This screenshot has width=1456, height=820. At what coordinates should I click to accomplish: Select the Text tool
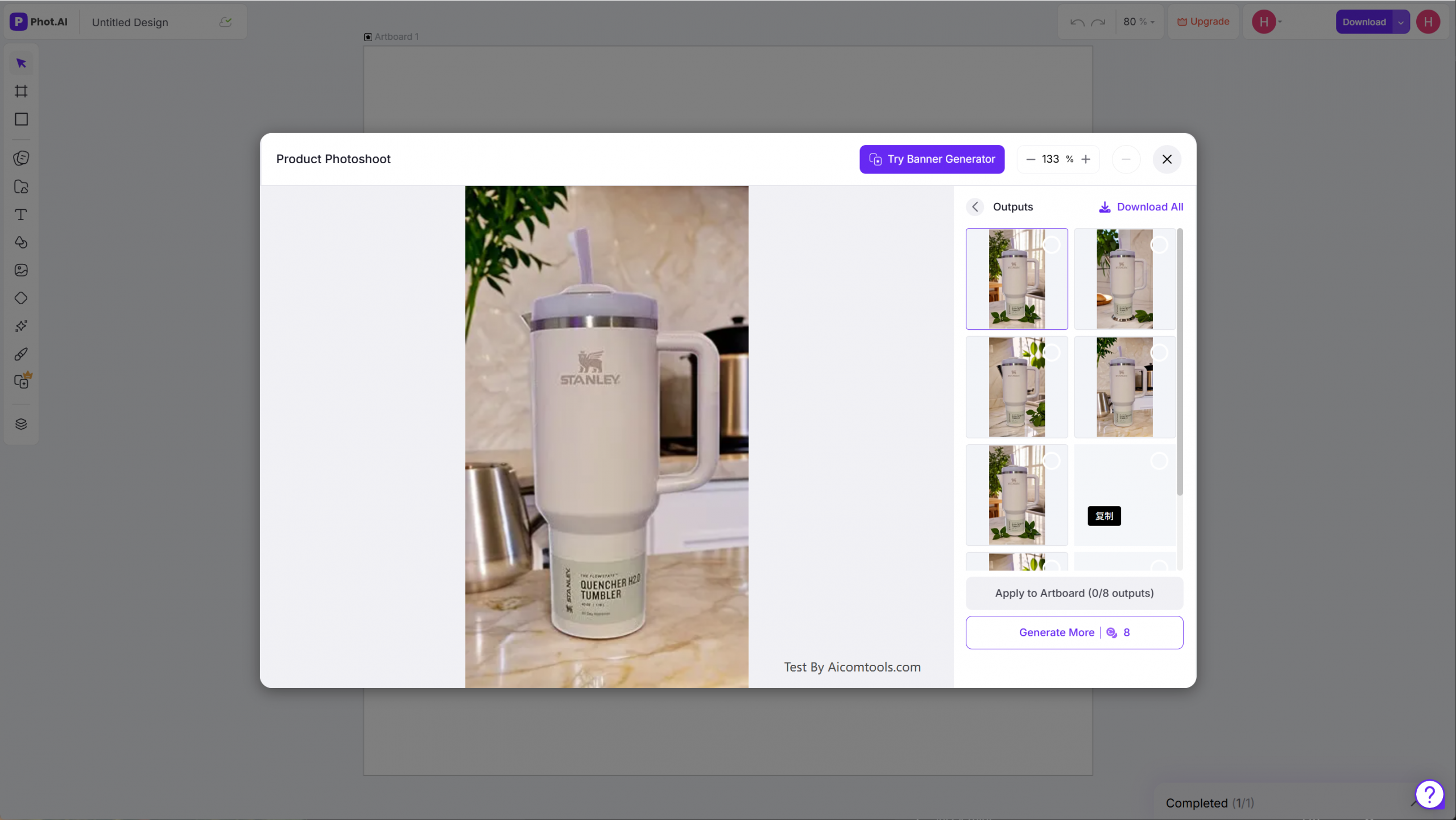point(21,214)
